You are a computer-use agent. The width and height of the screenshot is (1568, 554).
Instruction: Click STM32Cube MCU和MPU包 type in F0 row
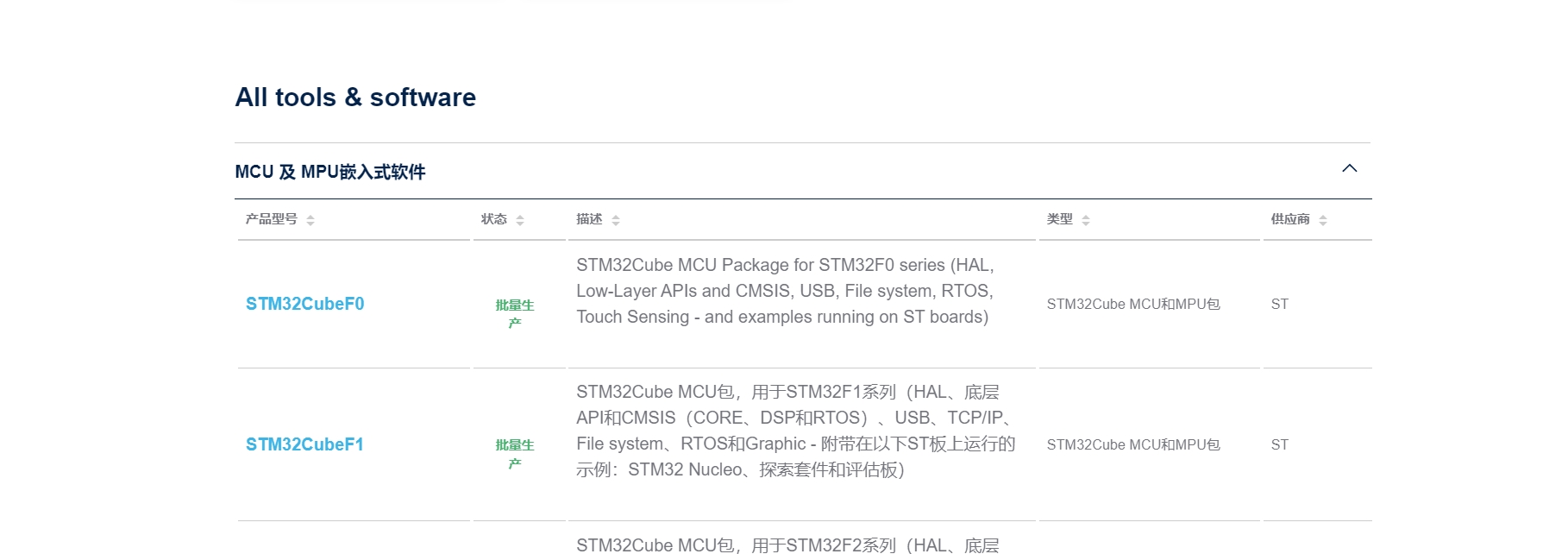tap(1132, 304)
